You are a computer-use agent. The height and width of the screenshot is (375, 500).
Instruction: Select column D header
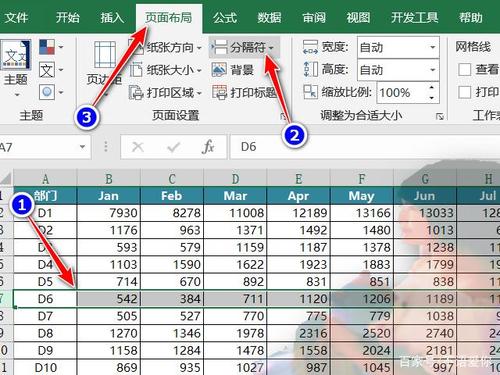(235, 179)
